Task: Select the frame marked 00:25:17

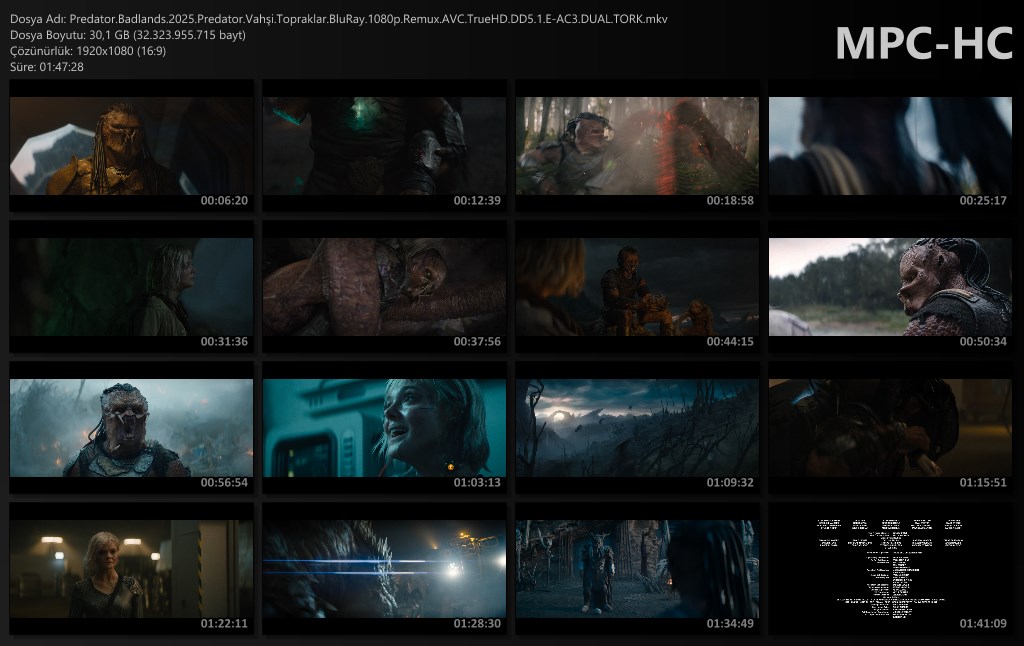Action: click(890, 146)
